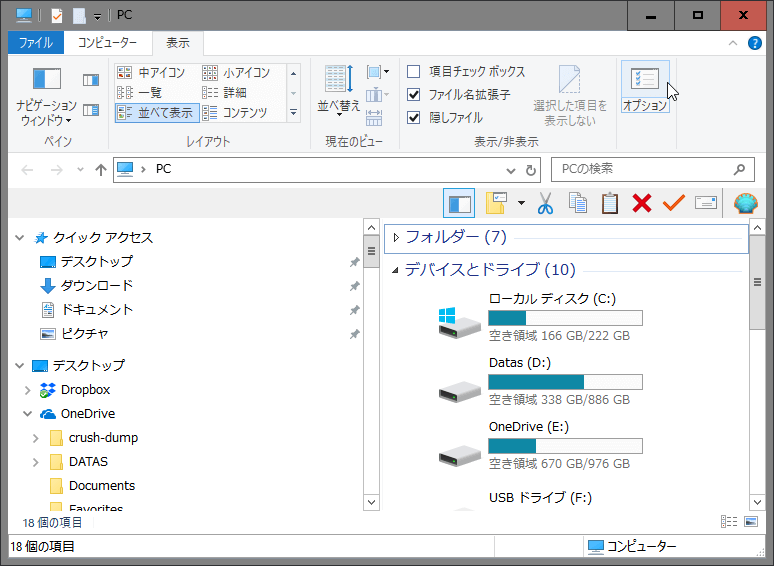Viewport: 774px width, 566px height.
Task: Switch to the コンピューター ribbon tab
Action: pos(108,44)
